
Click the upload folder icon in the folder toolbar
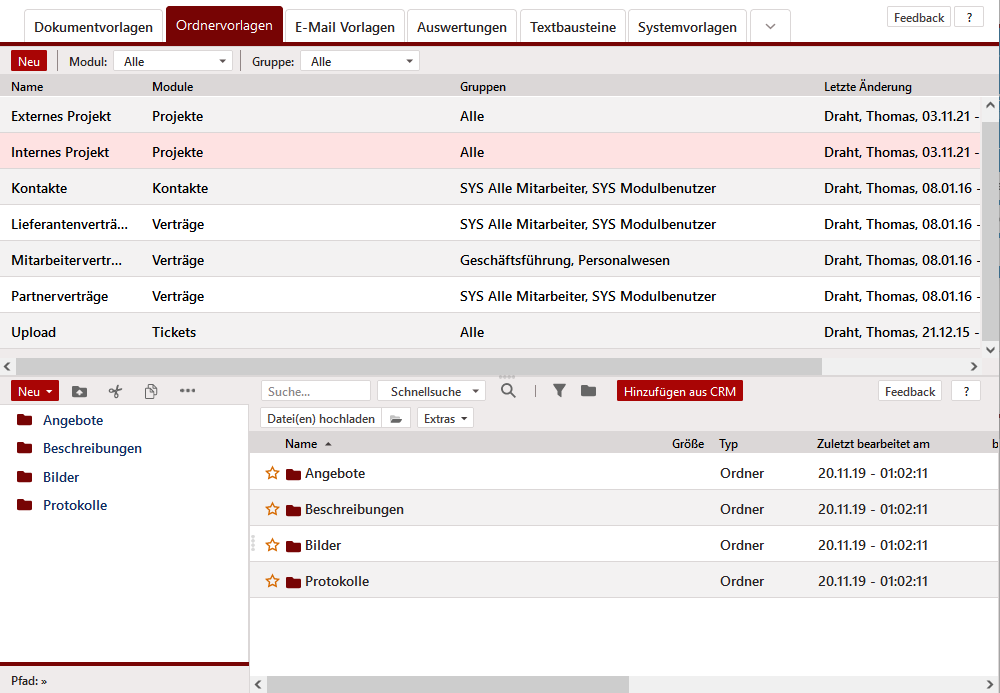[x=80, y=391]
